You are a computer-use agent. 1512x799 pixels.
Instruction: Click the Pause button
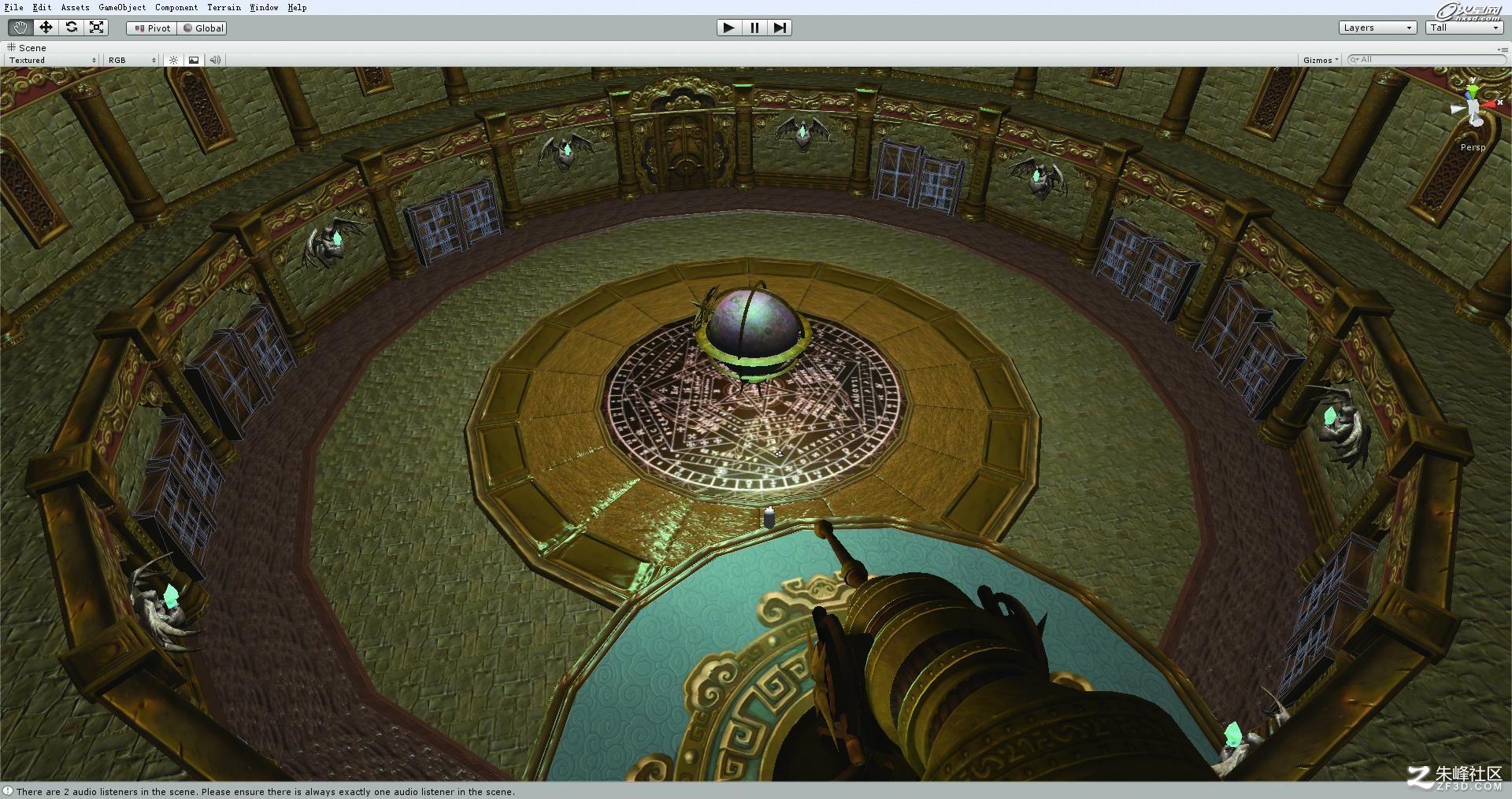click(x=754, y=28)
